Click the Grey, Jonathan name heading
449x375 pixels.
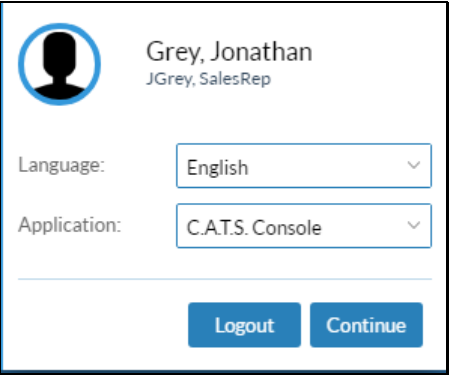coord(229,52)
